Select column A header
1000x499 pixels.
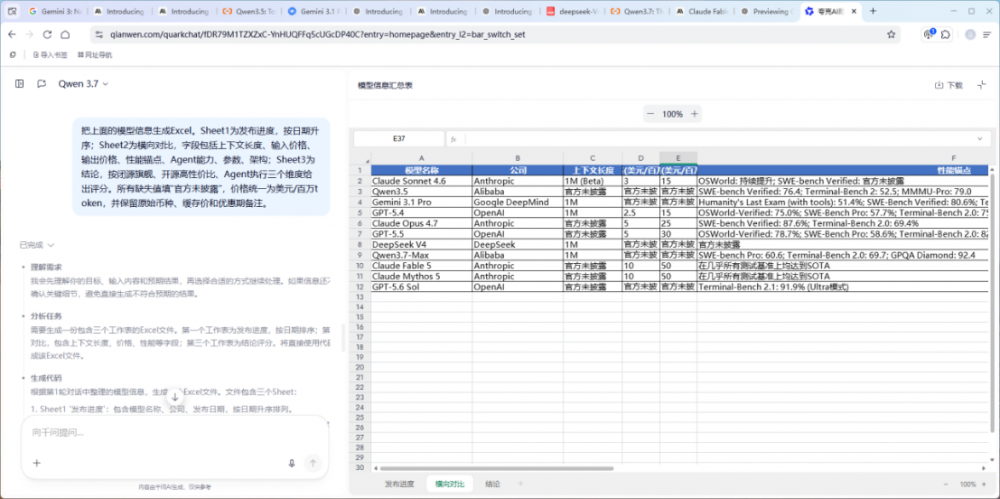(422, 158)
